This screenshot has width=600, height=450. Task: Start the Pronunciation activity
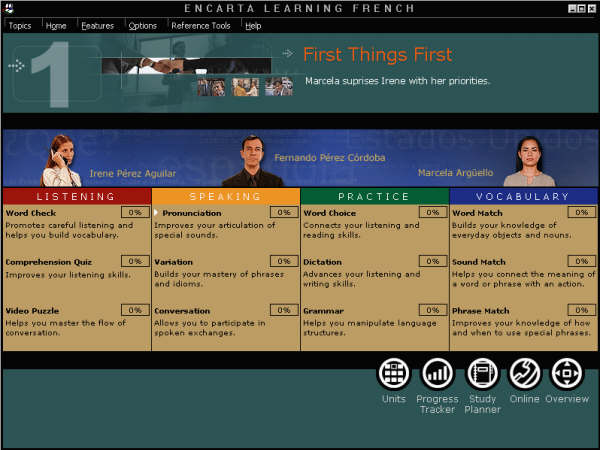pyautogui.click(x=192, y=213)
